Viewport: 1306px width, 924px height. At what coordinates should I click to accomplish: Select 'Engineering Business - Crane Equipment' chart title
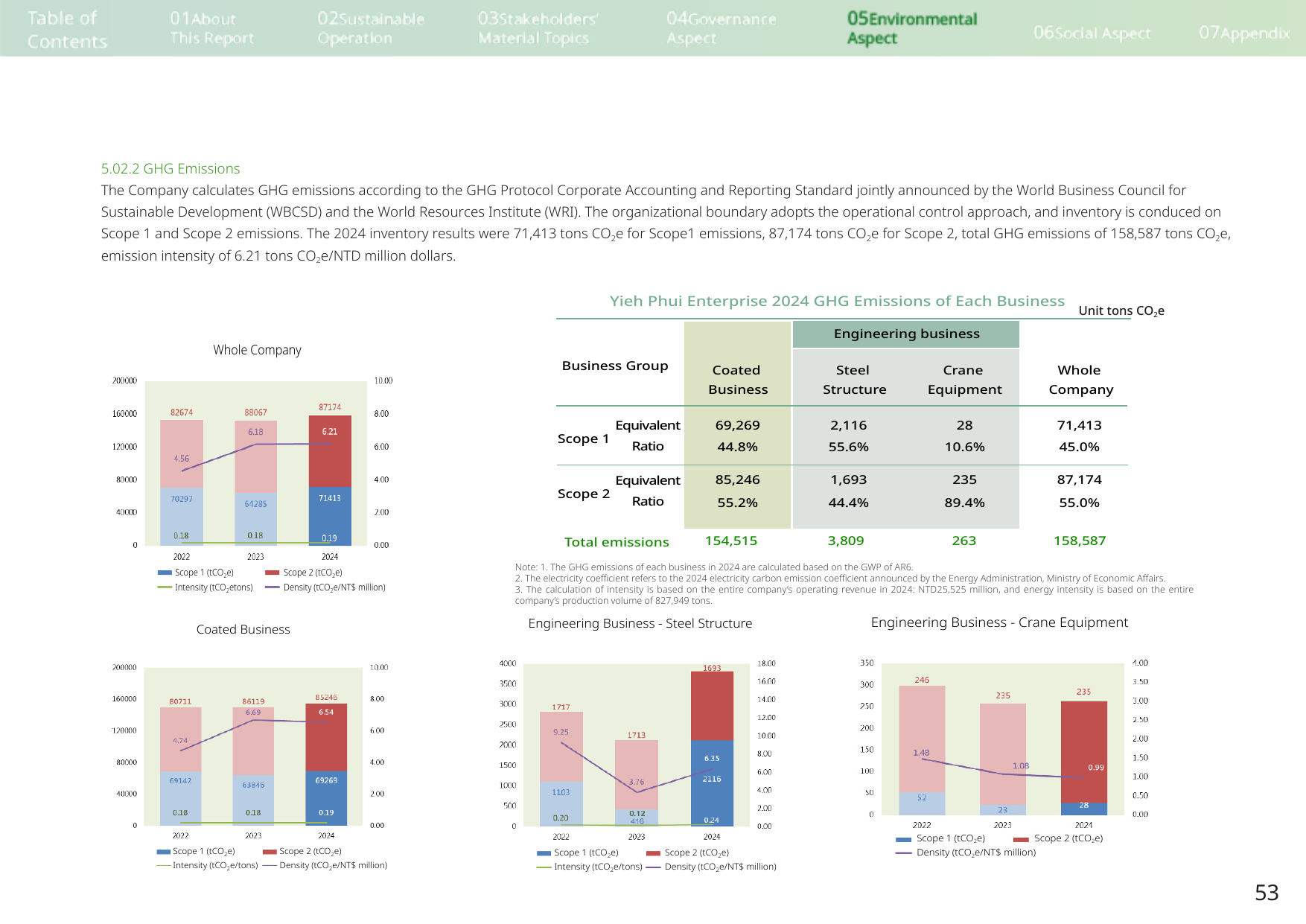tap(999, 622)
